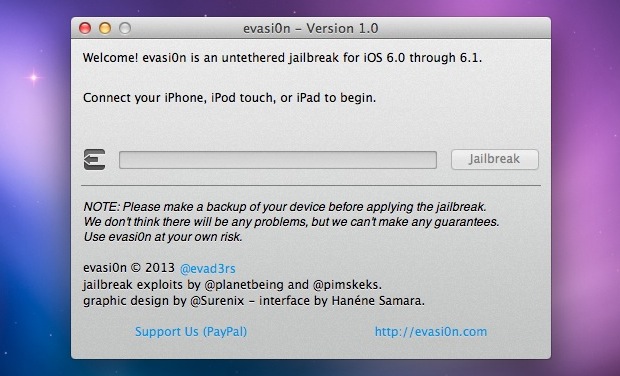
Task: Click the evasi0n – Version 1.0 title
Action: (311, 28)
